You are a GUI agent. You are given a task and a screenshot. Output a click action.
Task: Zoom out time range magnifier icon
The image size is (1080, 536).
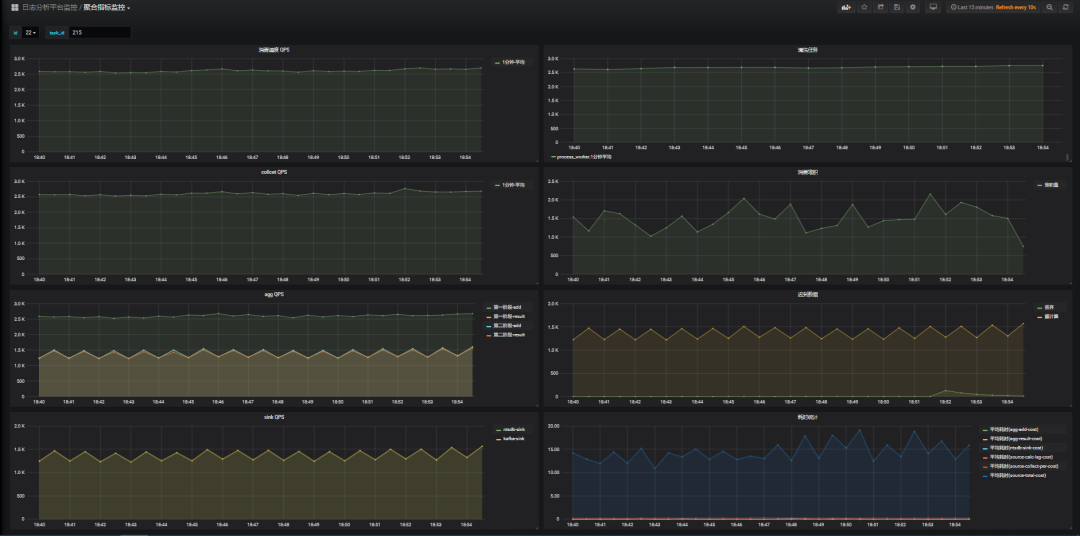(1050, 7)
